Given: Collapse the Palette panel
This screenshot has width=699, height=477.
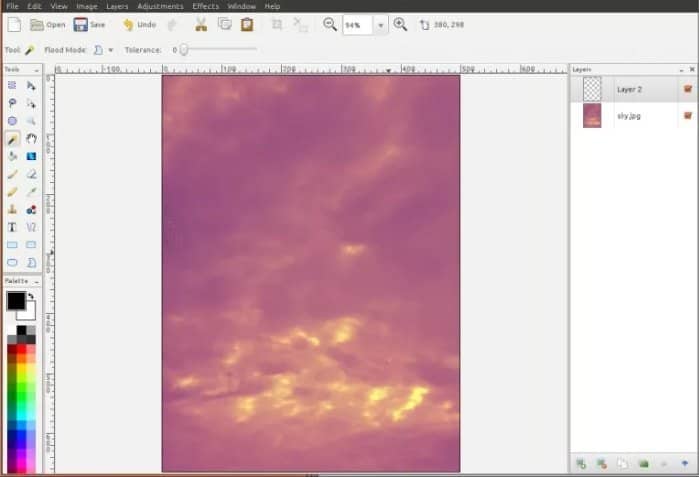Looking at the screenshot, I should (37, 282).
